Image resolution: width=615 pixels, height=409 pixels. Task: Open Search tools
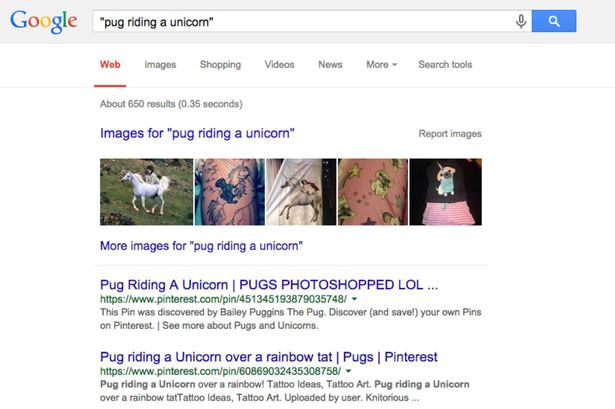coord(445,65)
